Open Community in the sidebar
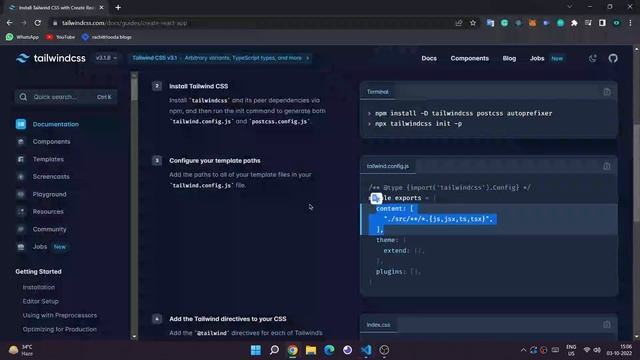 (x=49, y=229)
